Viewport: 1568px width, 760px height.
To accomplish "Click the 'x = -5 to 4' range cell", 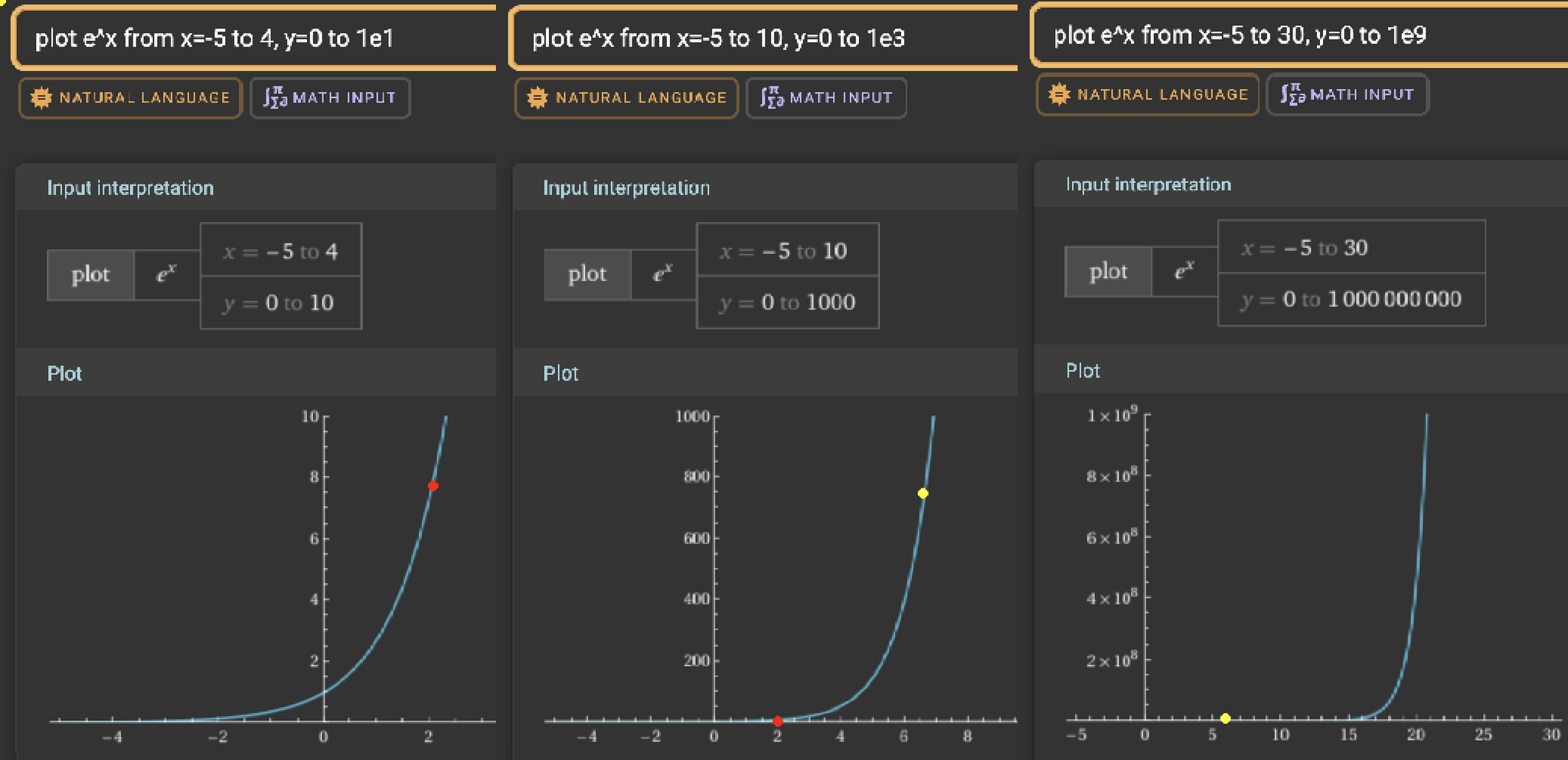I will pos(280,251).
